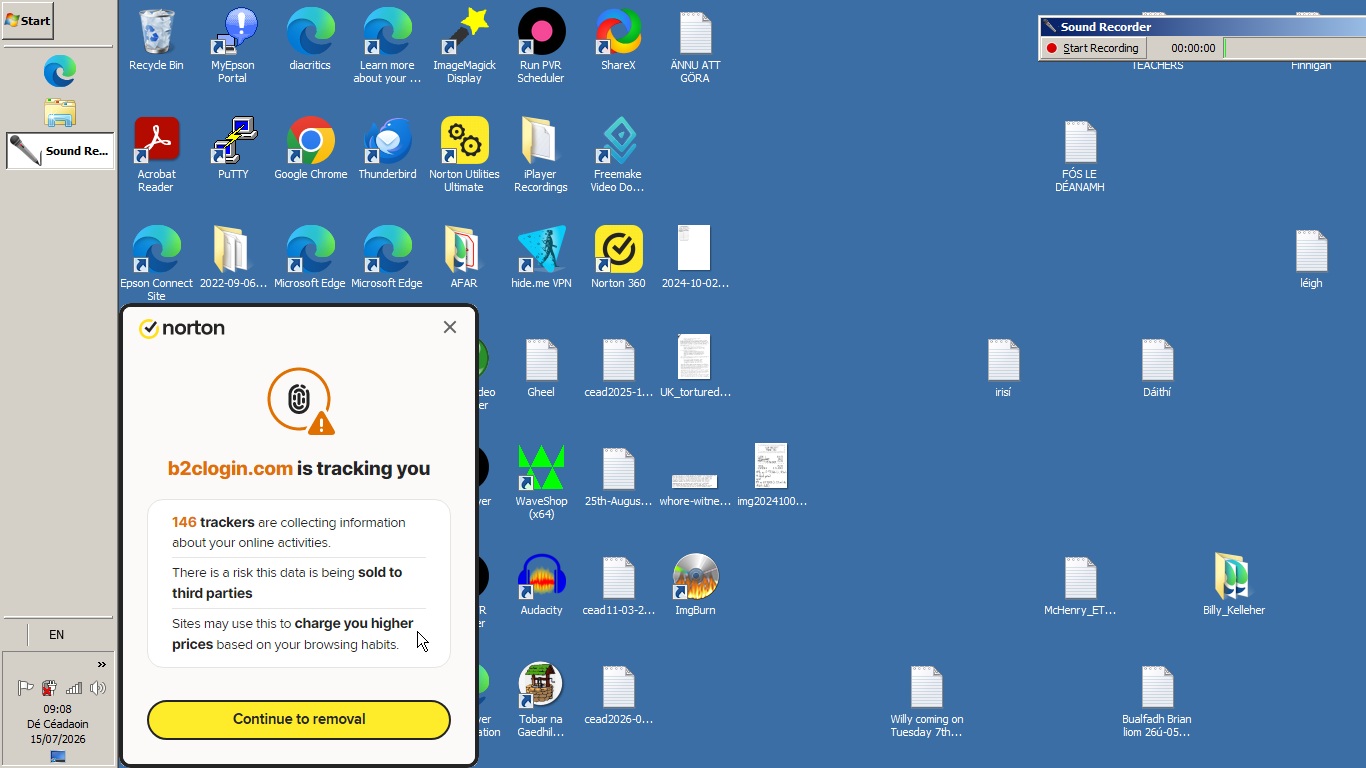Screen dimensions: 1366x768
Task: Click the b2clogin.com text in Norton popup
Action: pyautogui.click(x=230, y=468)
